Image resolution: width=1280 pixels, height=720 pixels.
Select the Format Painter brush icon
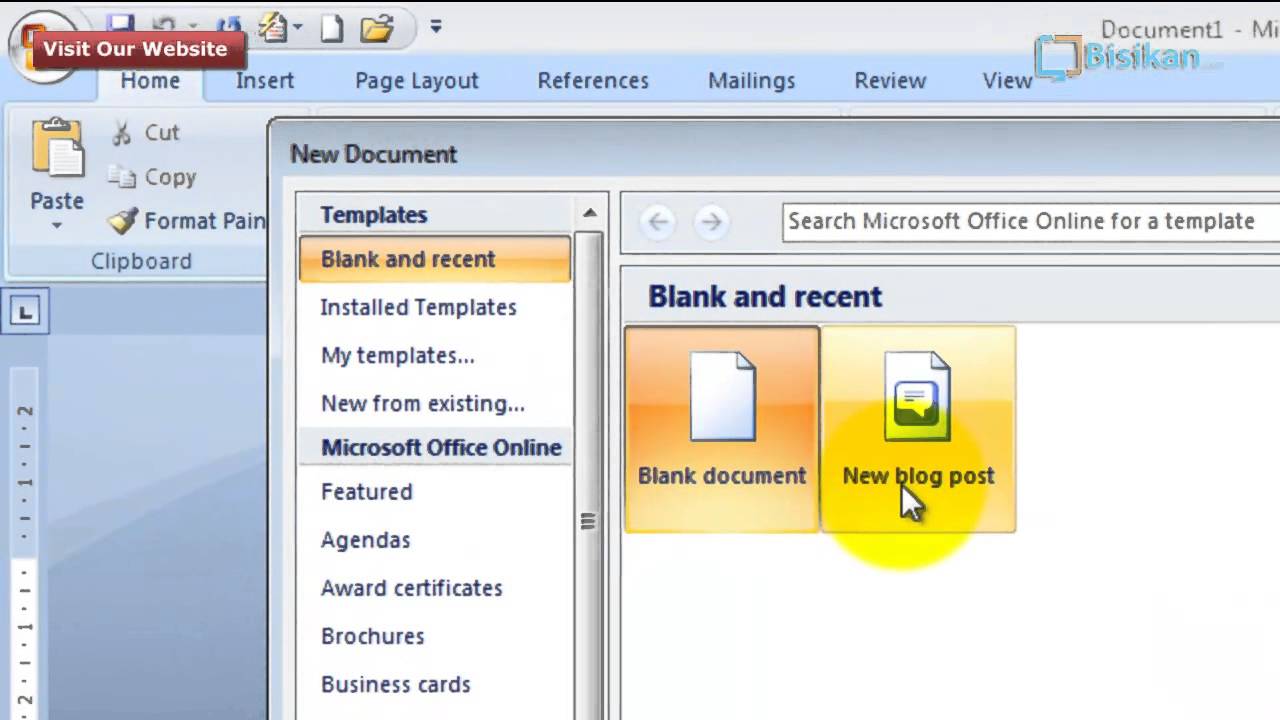(x=122, y=221)
